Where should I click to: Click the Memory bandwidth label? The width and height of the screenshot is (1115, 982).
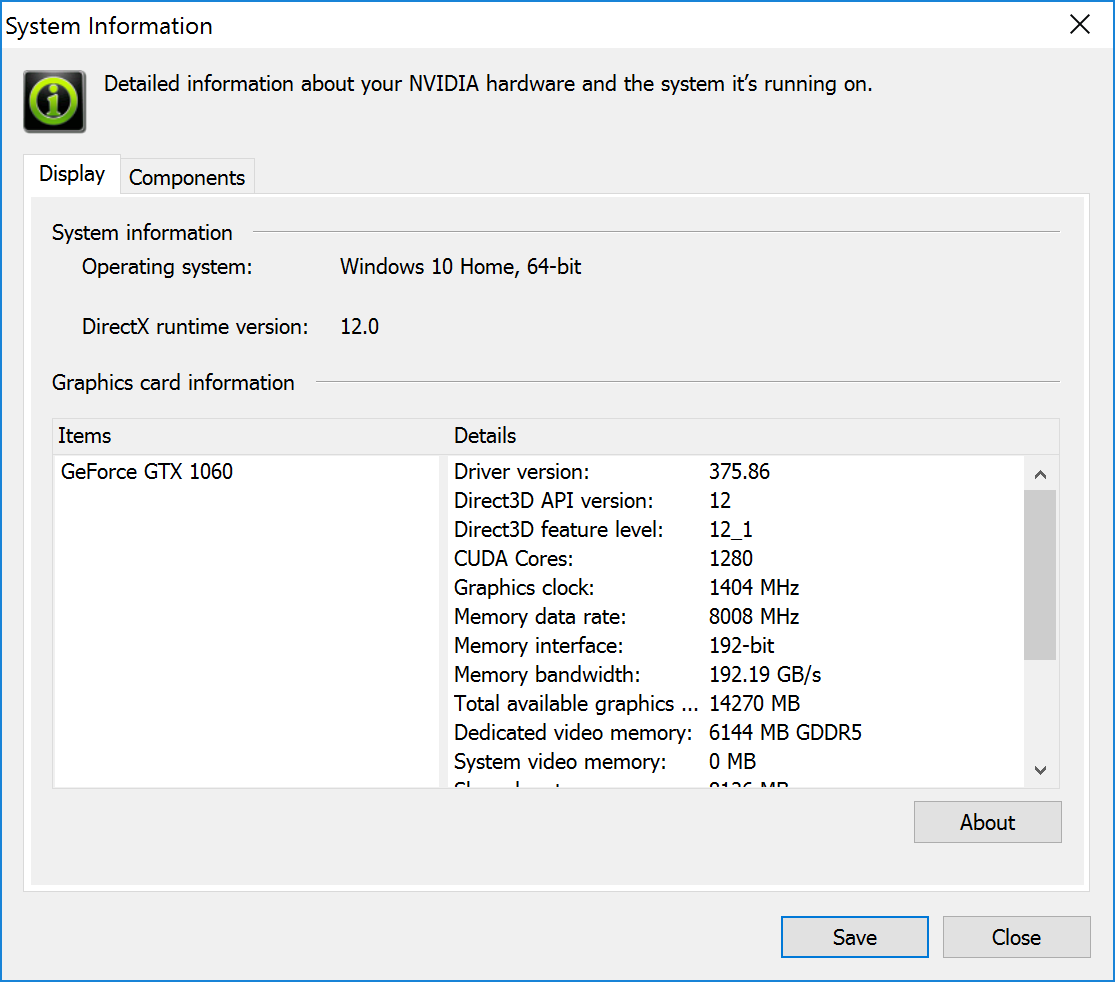[x=547, y=674]
